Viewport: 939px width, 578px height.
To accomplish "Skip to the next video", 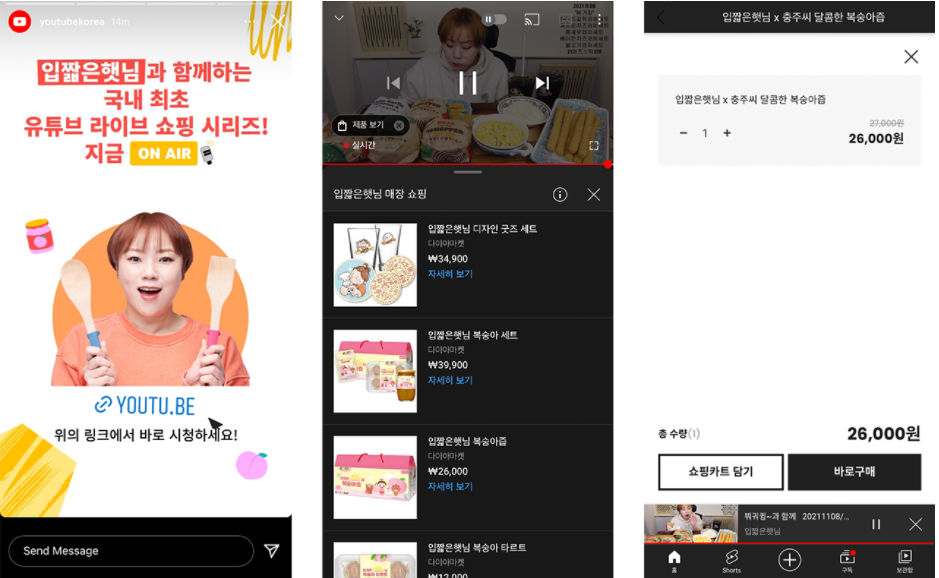I will point(542,83).
